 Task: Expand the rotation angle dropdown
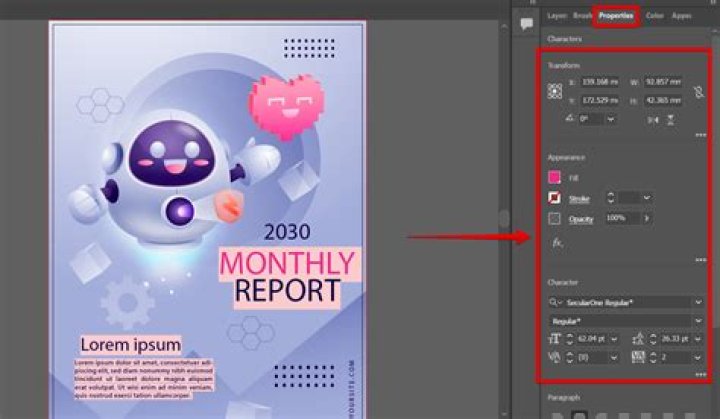coord(610,119)
